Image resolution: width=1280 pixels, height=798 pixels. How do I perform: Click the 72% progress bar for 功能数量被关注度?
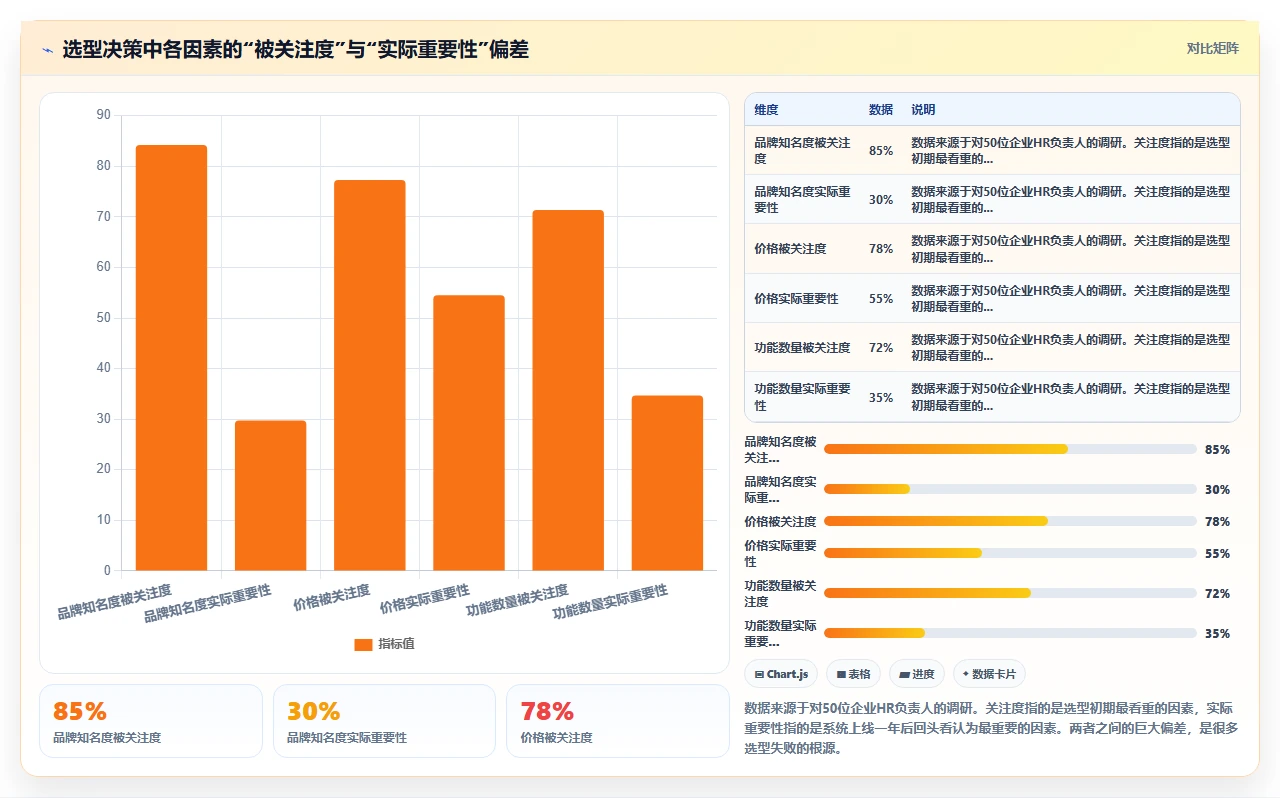[x=1010, y=593]
